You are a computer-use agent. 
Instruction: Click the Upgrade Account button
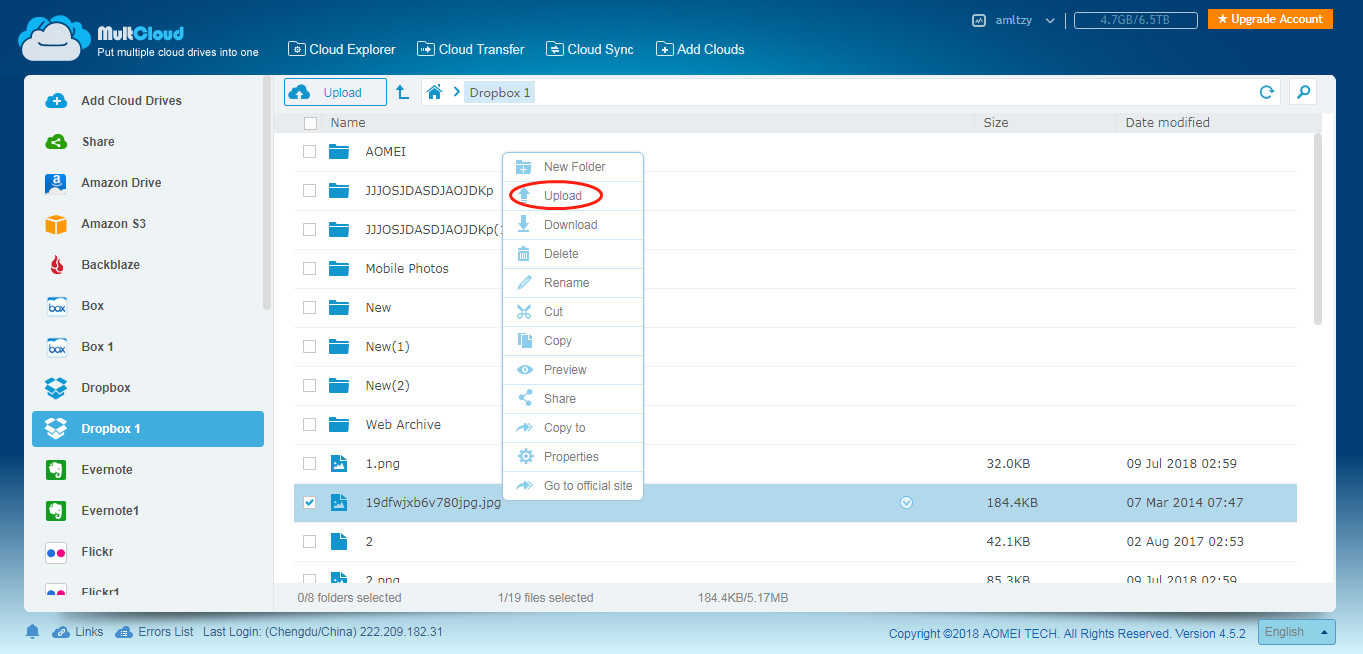click(1269, 19)
